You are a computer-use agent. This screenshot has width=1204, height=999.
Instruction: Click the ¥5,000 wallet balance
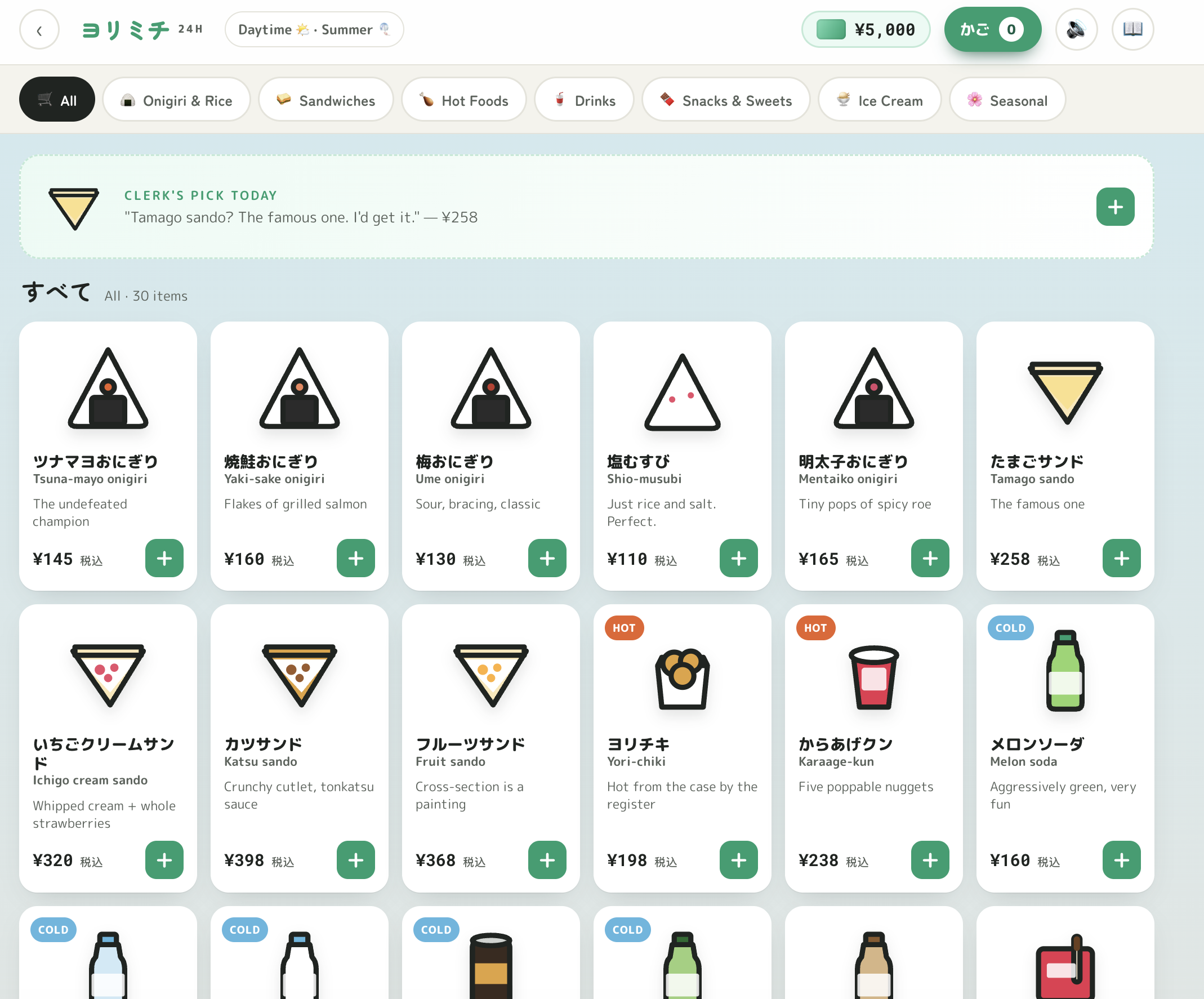(866, 29)
